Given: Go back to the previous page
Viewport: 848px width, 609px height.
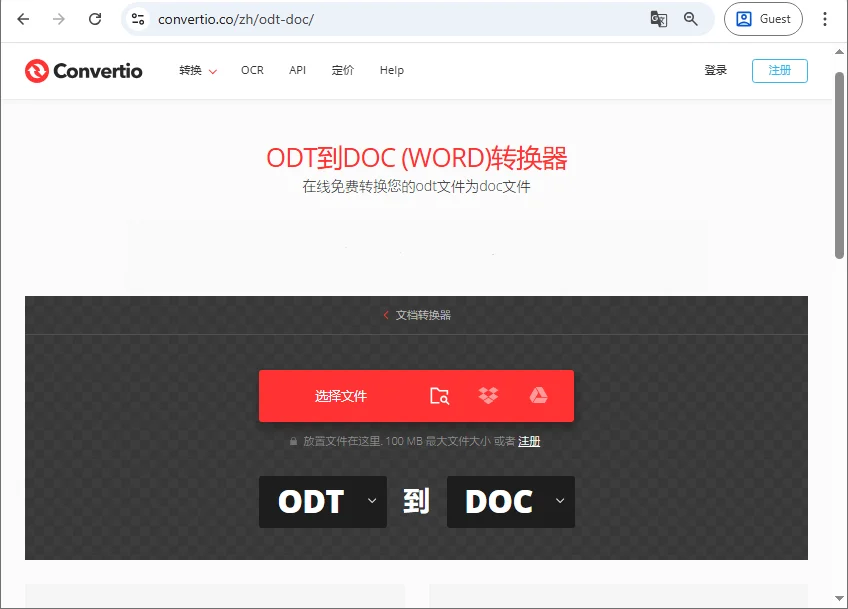Looking at the screenshot, I should [x=22, y=18].
